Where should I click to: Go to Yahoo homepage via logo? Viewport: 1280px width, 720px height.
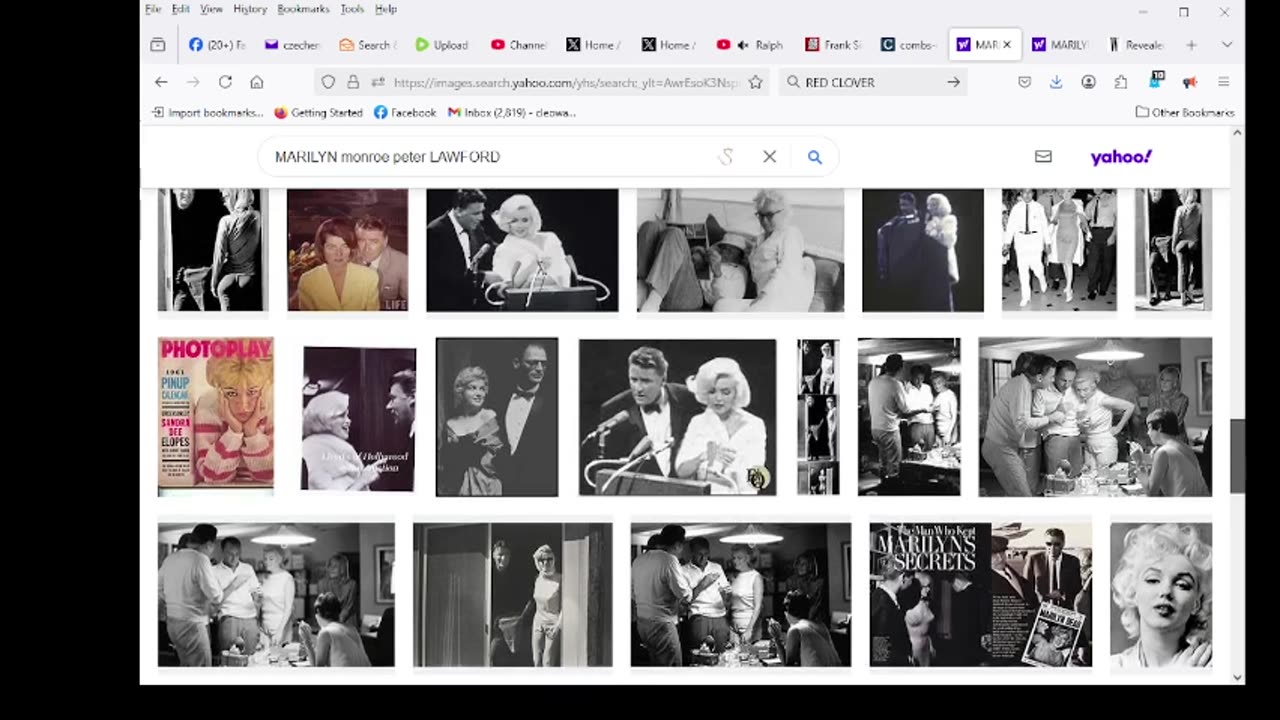[x=1121, y=157]
